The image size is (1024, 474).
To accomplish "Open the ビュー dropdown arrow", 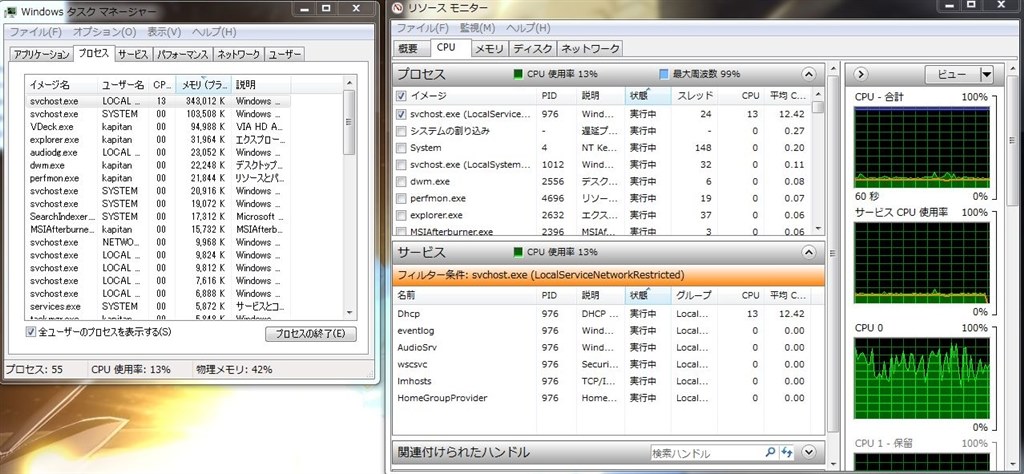I will pos(986,75).
